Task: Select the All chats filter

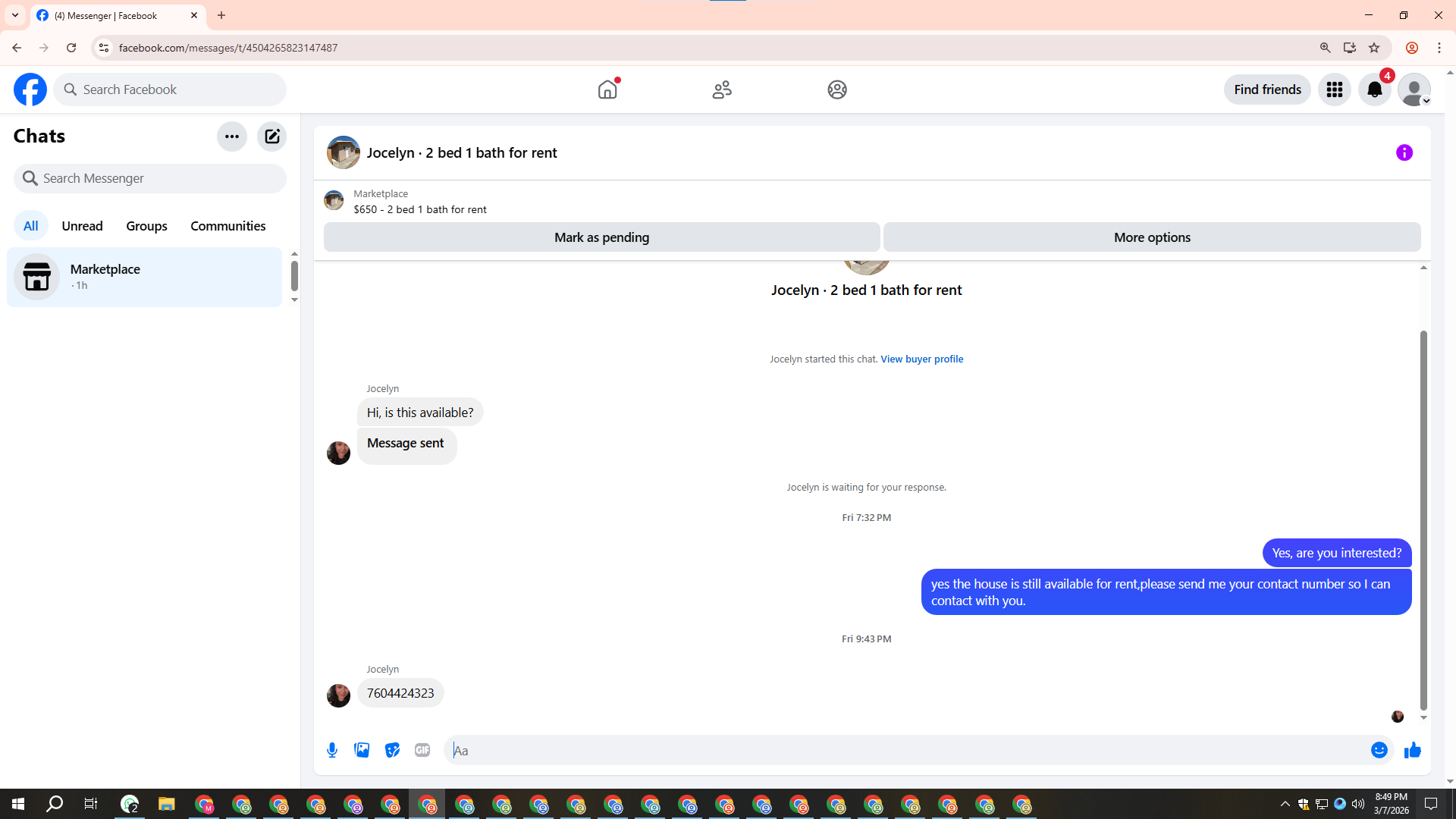Action: point(31,226)
